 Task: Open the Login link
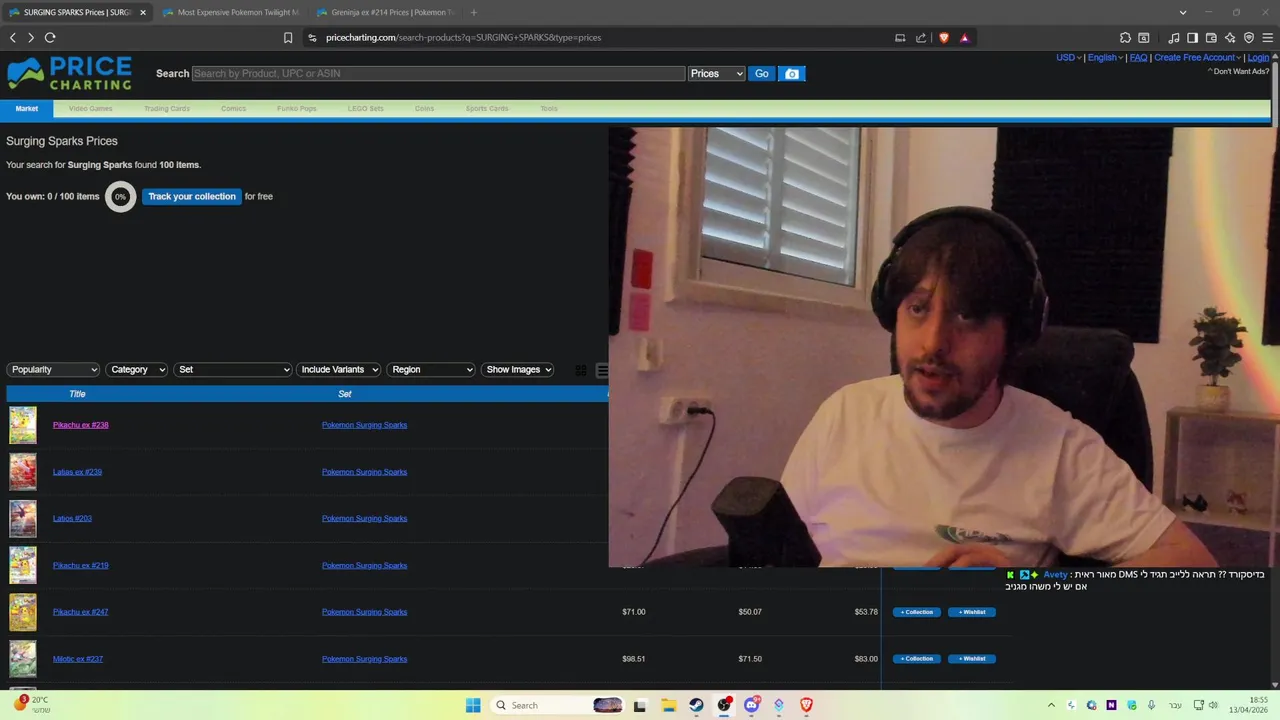(1258, 58)
